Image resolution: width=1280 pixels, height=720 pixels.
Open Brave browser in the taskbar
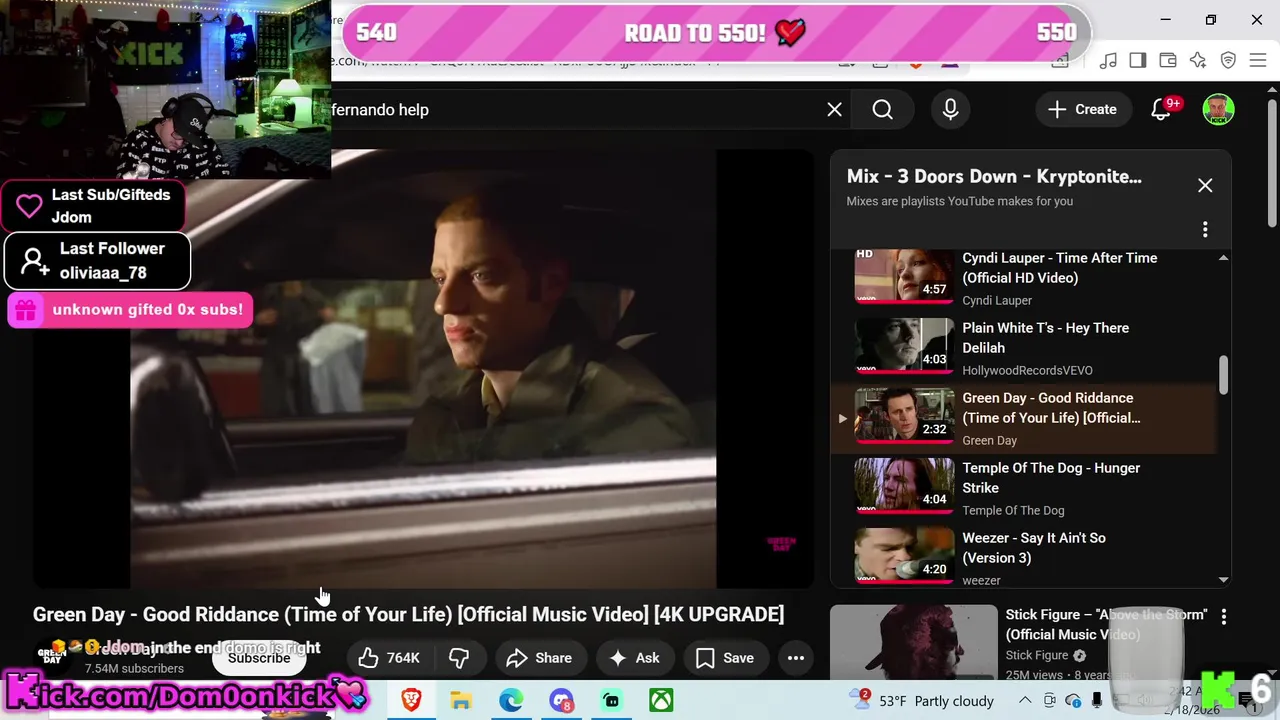point(411,701)
